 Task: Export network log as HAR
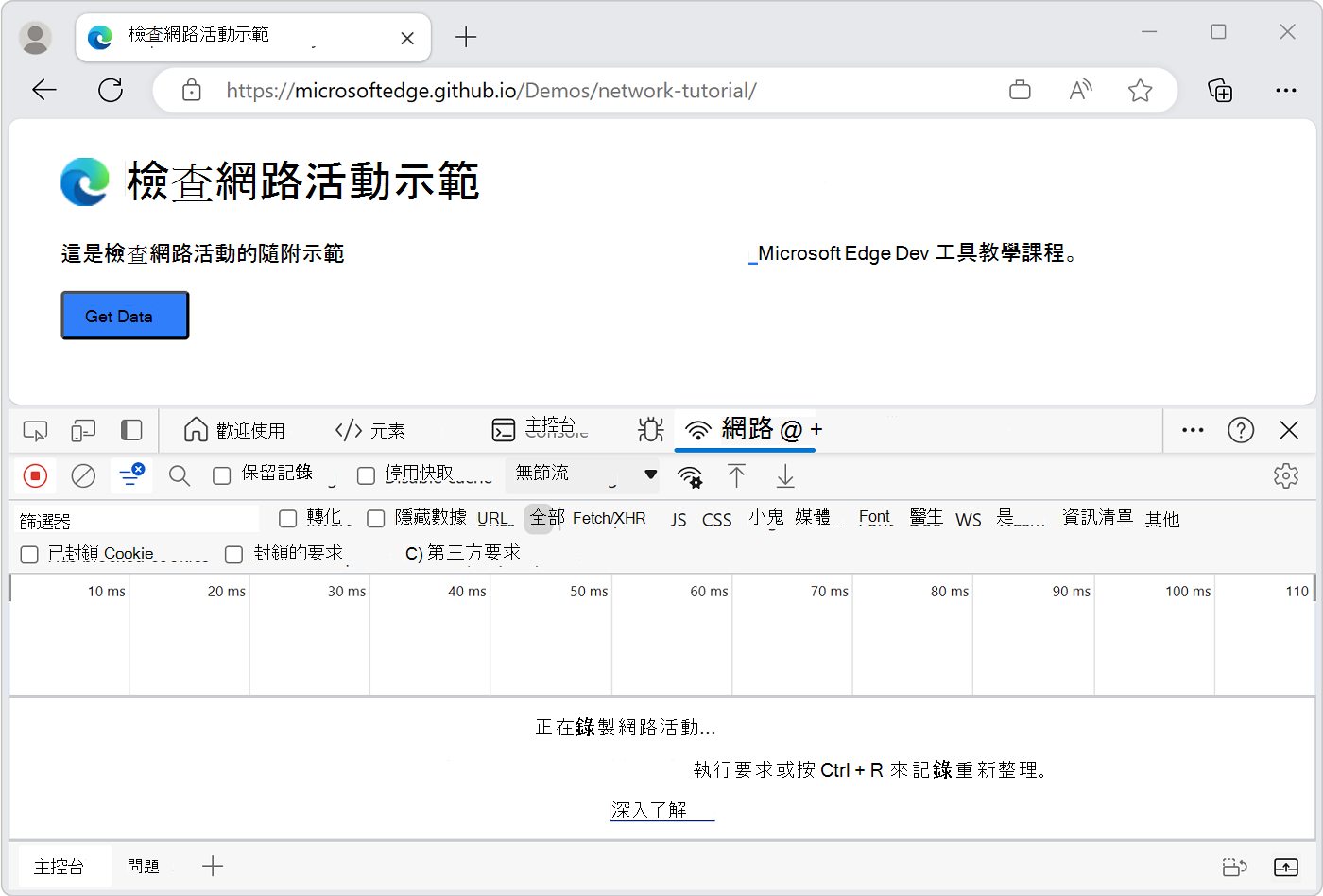(785, 477)
